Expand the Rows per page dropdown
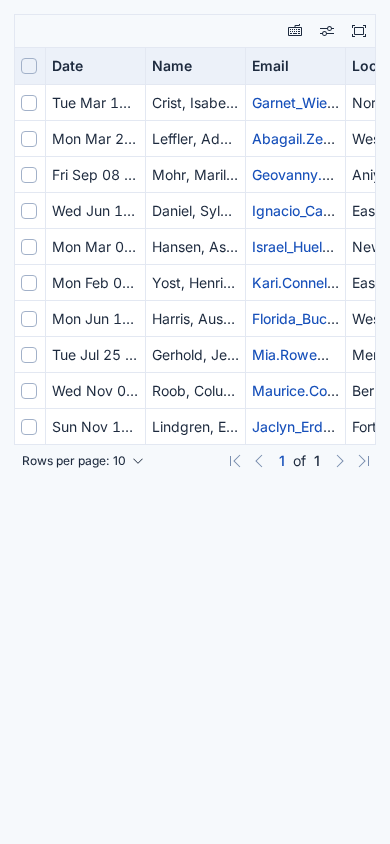Screen dimensions: 390x844 pyautogui.click(x=83, y=461)
